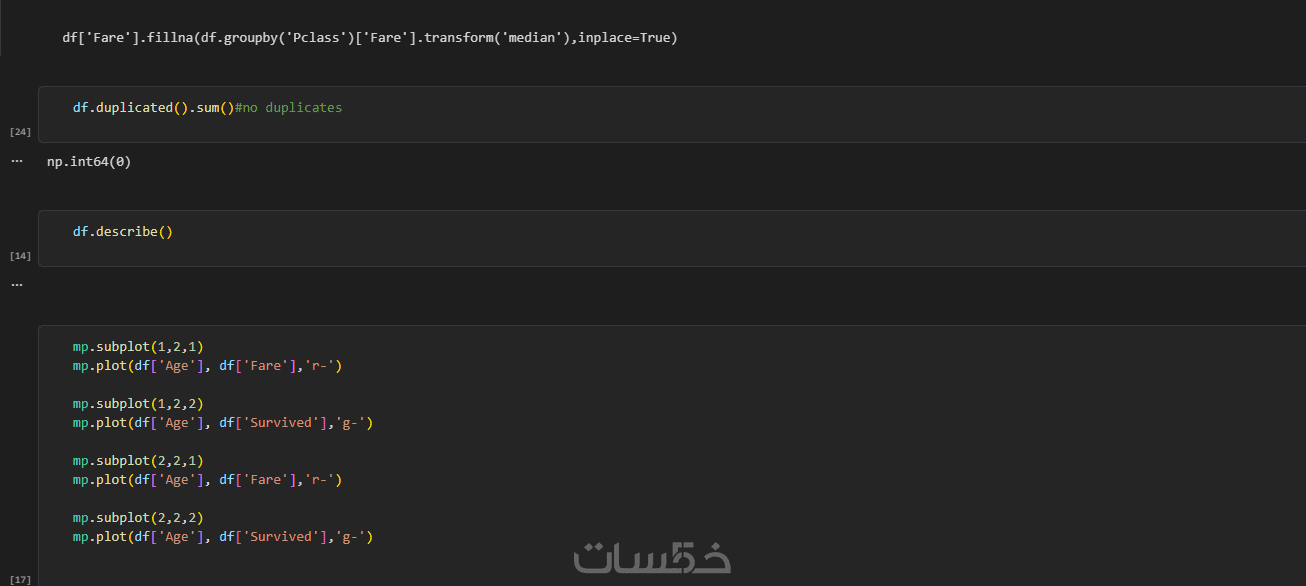Focus the df.duplicated().sum() code cell
This screenshot has width=1306, height=586.
(672, 114)
